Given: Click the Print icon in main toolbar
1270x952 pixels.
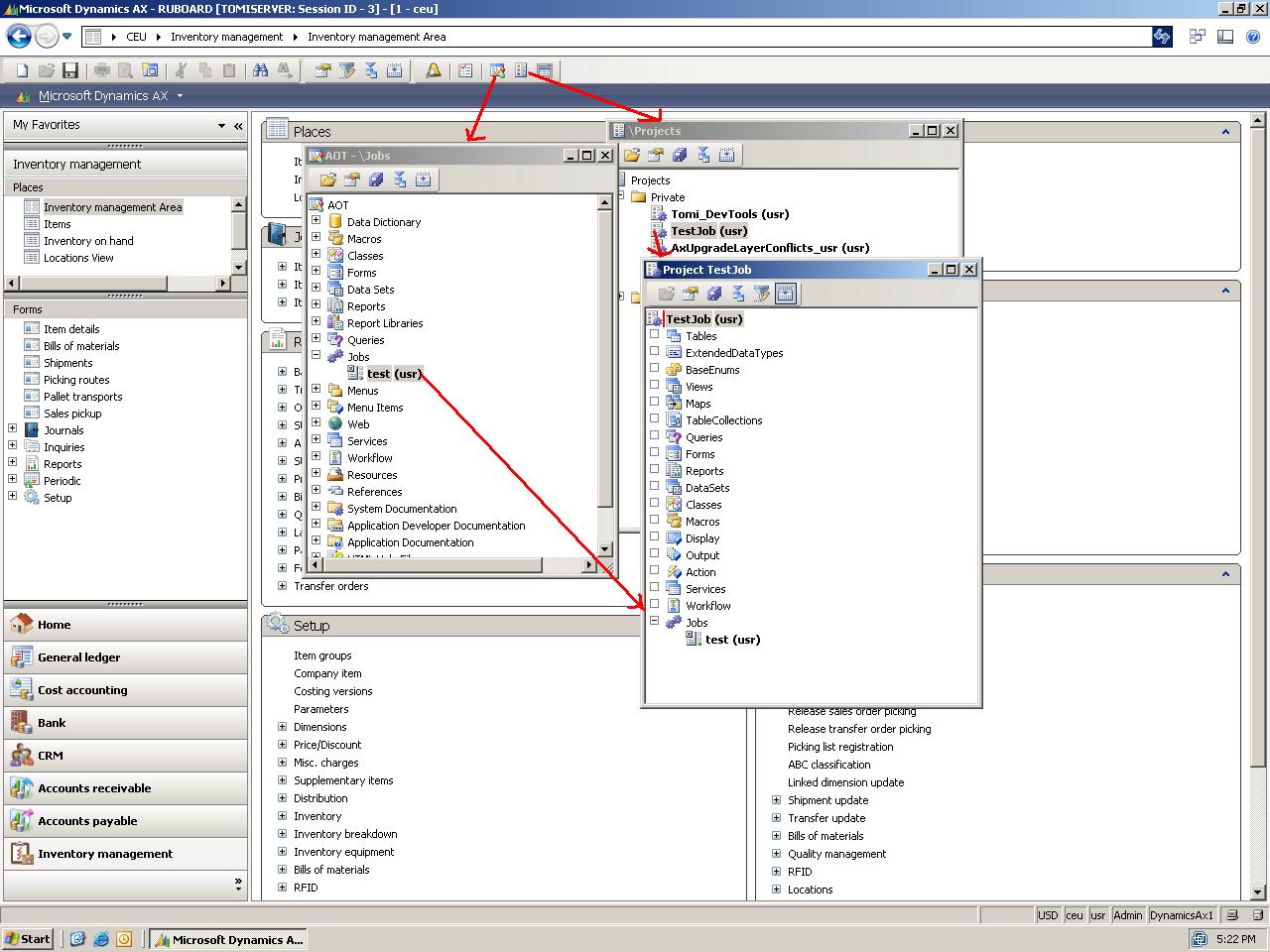Looking at the screenshot, I should tap(101, 70).
